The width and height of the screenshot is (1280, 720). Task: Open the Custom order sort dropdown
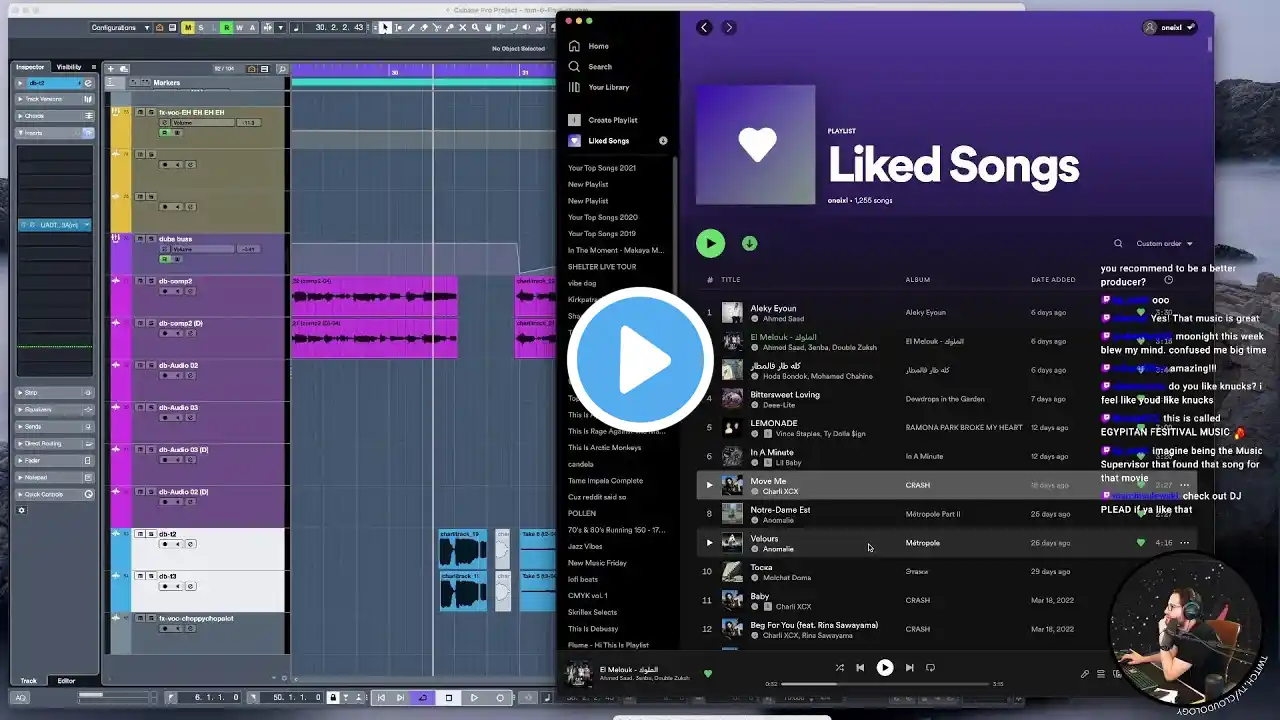pyautogui.click(x=1164, y=244)
